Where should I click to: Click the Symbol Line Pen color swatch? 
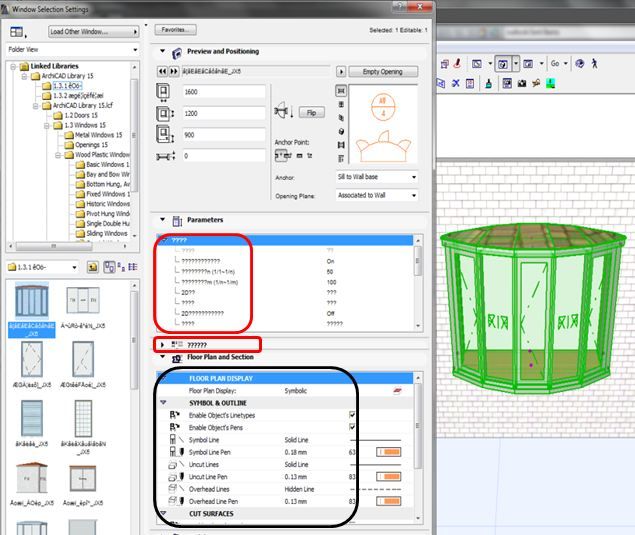pos(389,452)
